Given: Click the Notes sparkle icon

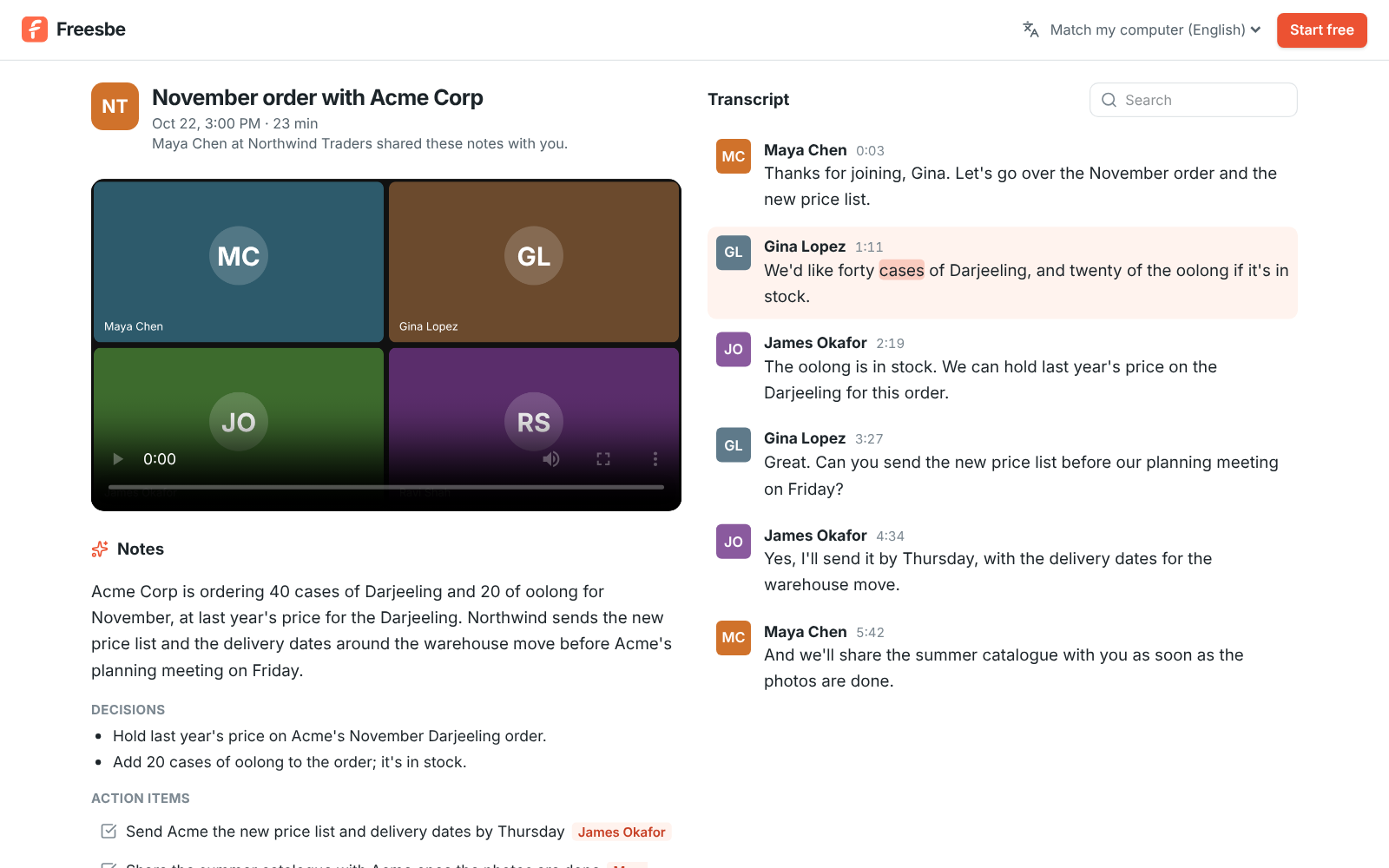Looking at the screenshot, I should coord(100,549).
